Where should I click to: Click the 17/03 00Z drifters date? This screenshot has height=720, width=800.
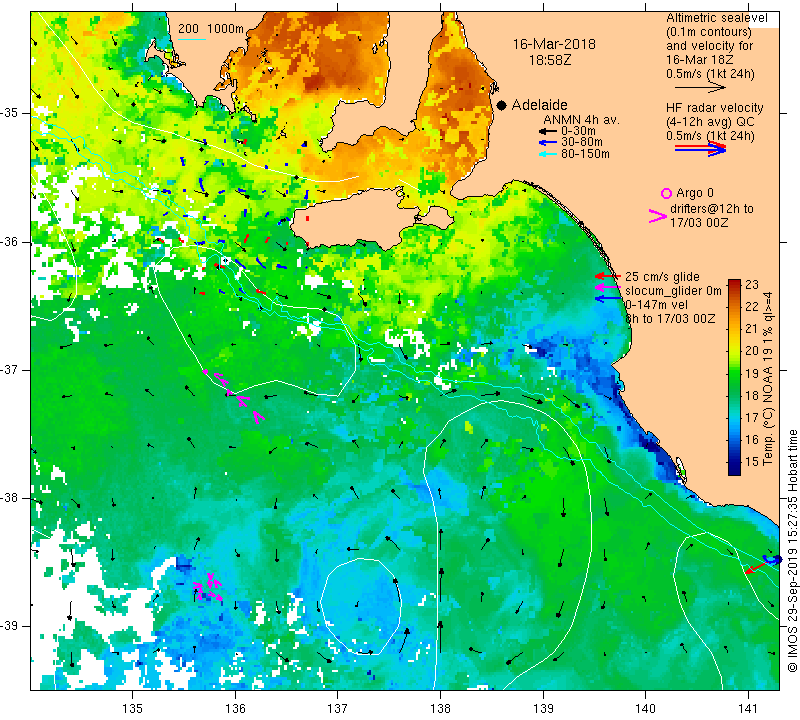tap(698, 223)
